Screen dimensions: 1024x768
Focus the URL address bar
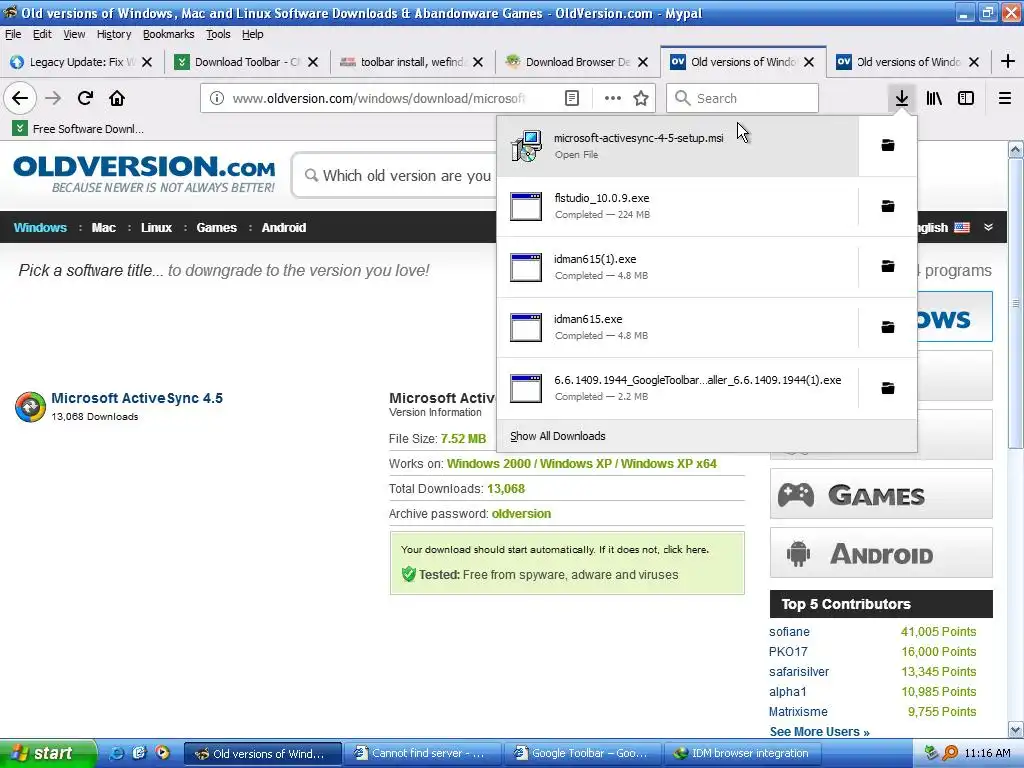(379, 98)
